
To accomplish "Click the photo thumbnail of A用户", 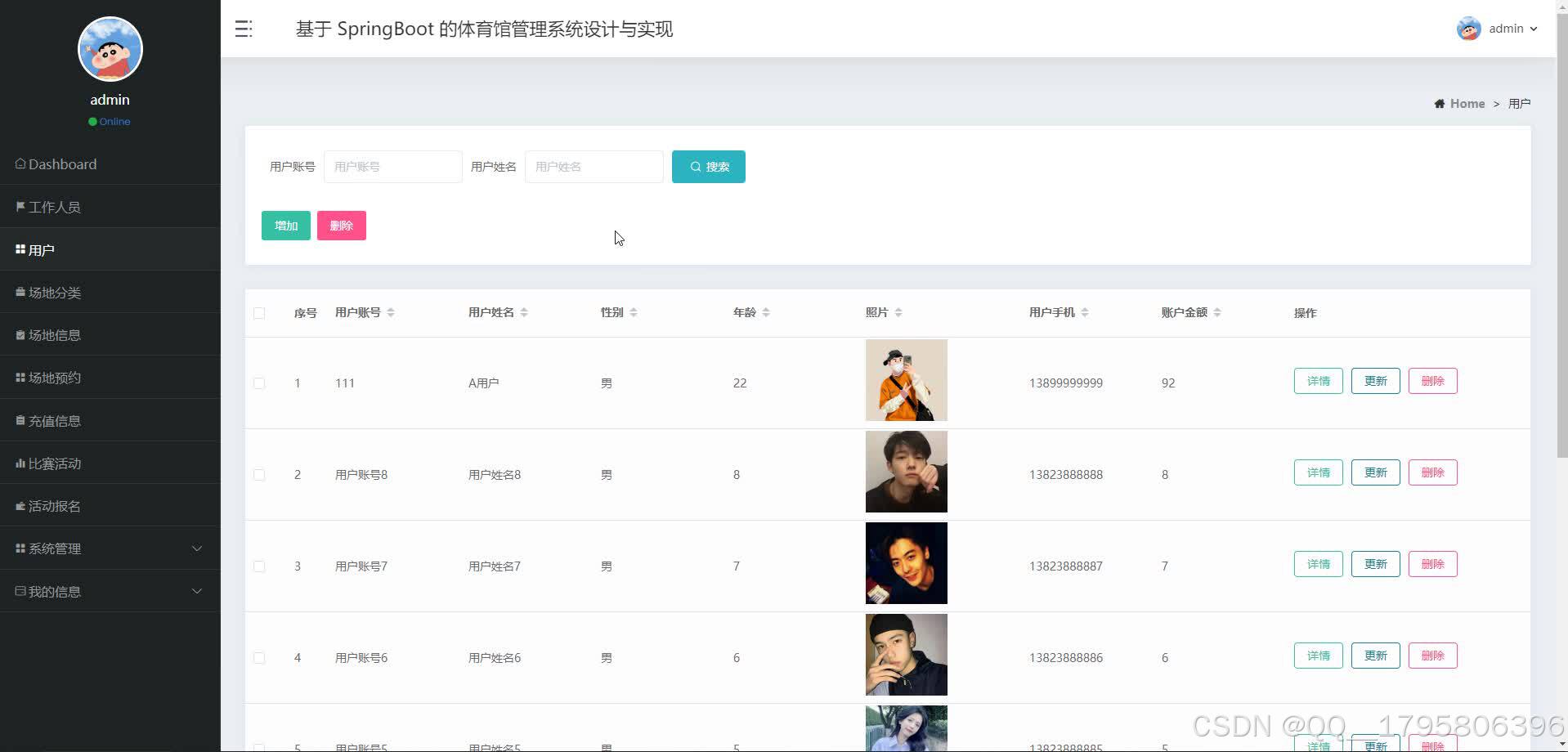I will 907,380.
